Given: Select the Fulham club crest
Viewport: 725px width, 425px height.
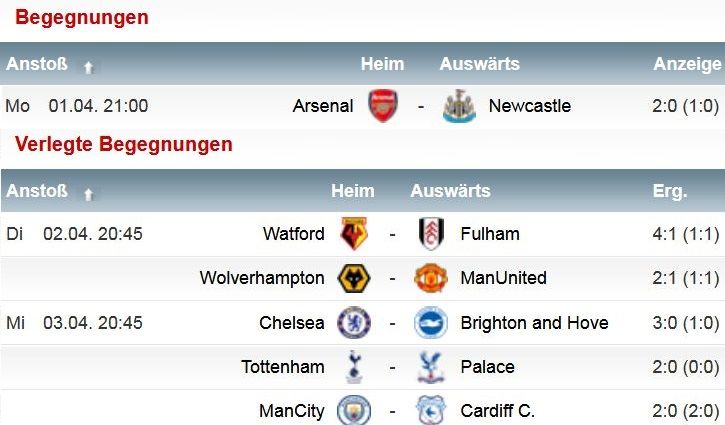Looking at the screenshot, I should pos(431,234).
